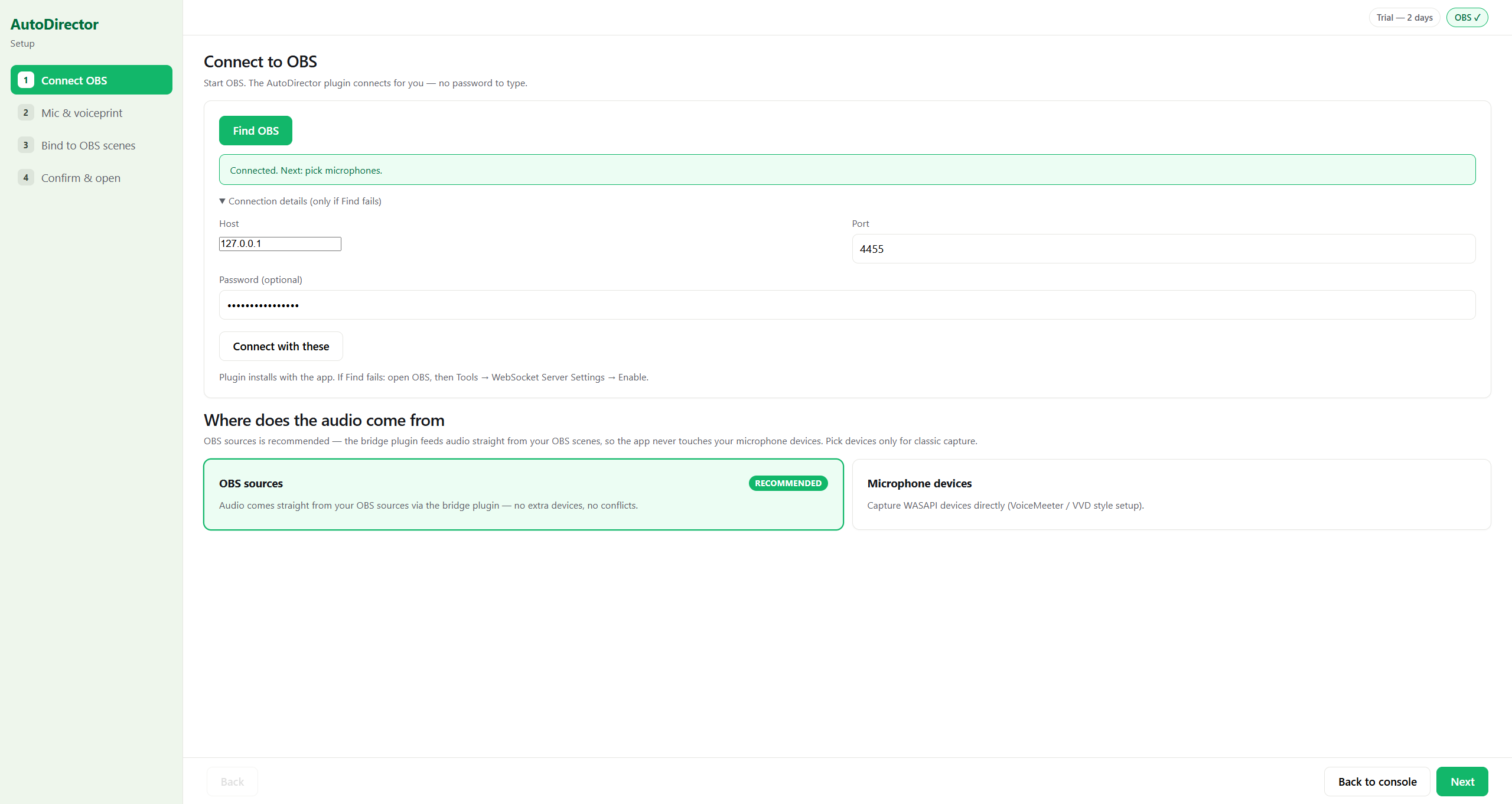Select OBS sources as audio origin
This screenshot has width=1512, height=804.
(523, 494)
